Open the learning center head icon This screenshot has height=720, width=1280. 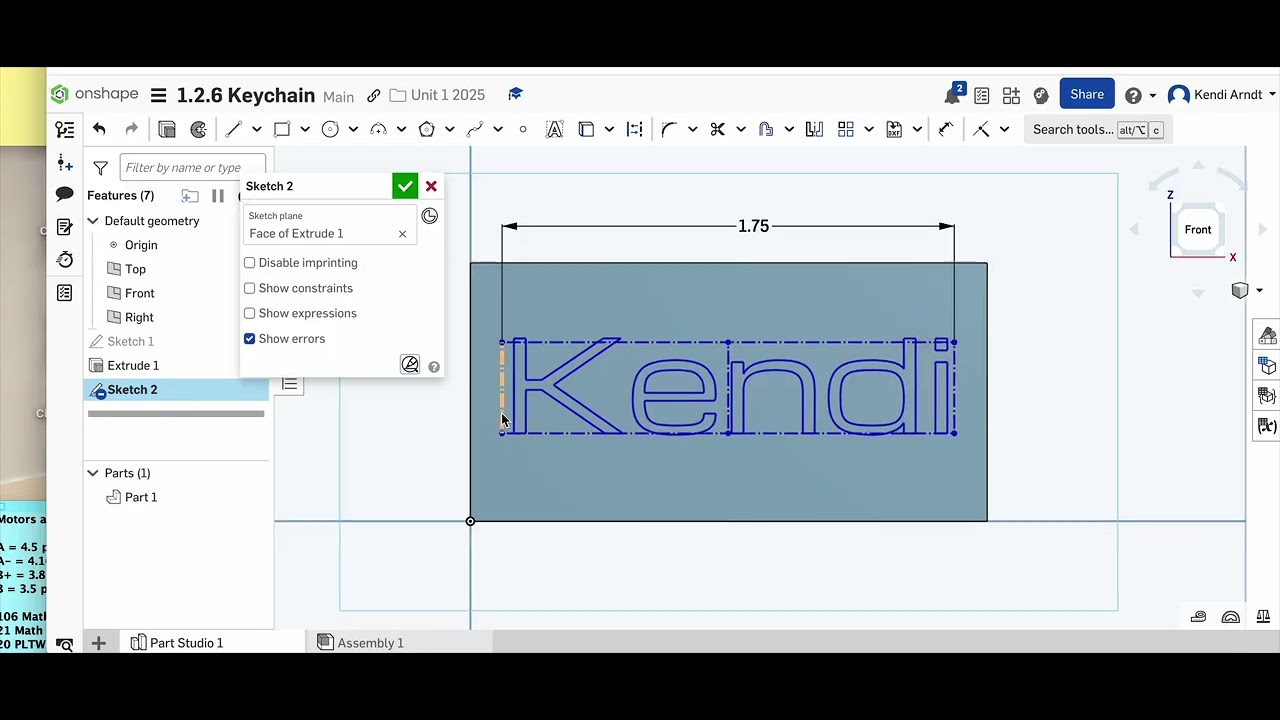click(x=1041, y=95)
